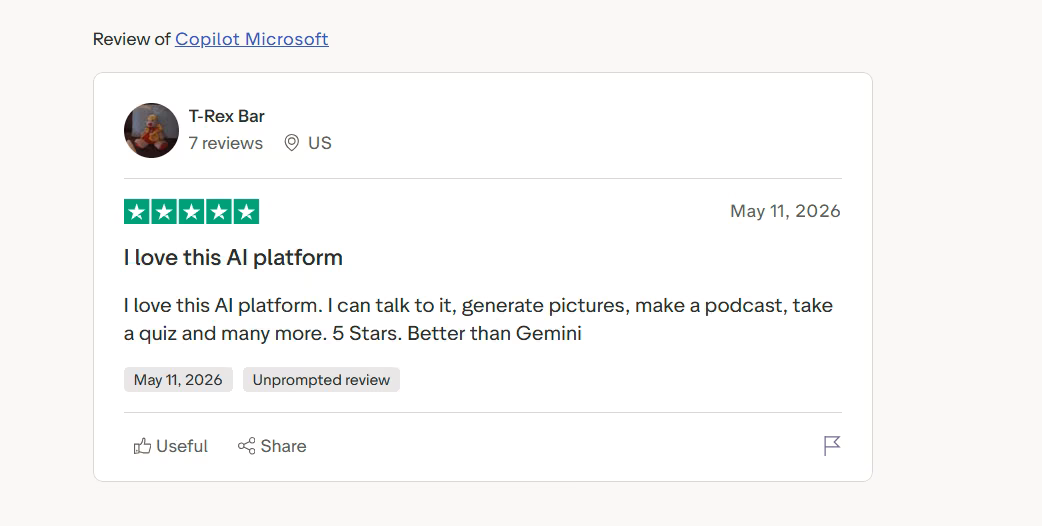
Task: Mark the review as Useful
Action: click(171, 446)
